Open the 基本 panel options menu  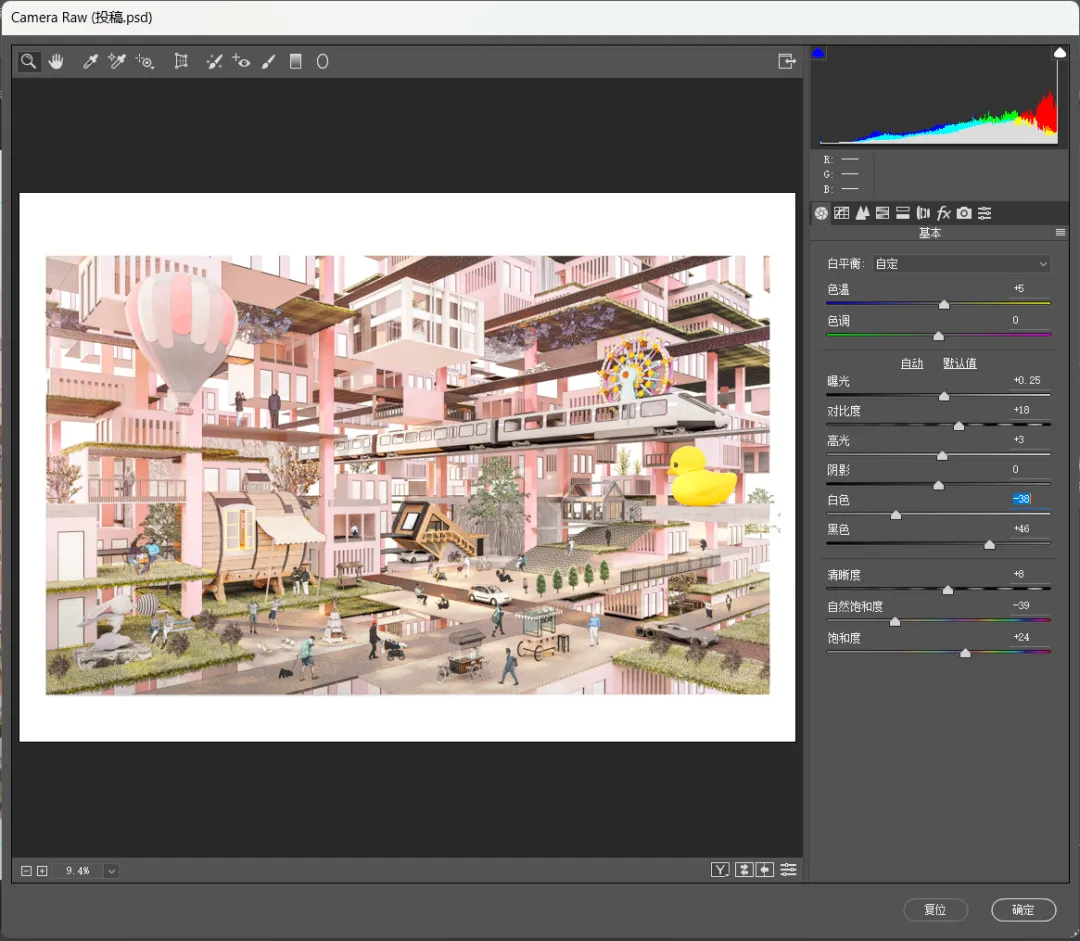[1060, 233]
